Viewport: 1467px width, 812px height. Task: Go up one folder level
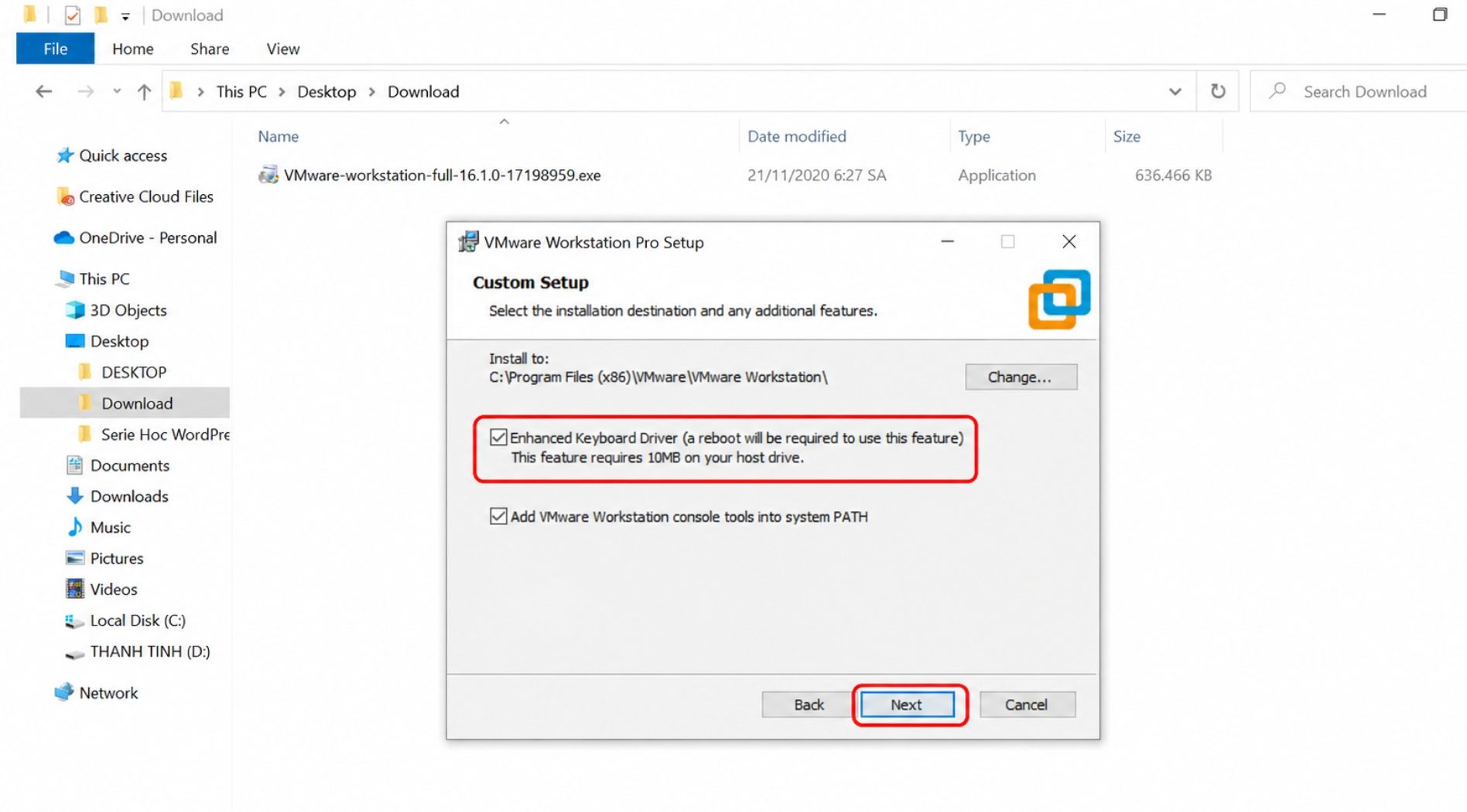tap(144, 91)
